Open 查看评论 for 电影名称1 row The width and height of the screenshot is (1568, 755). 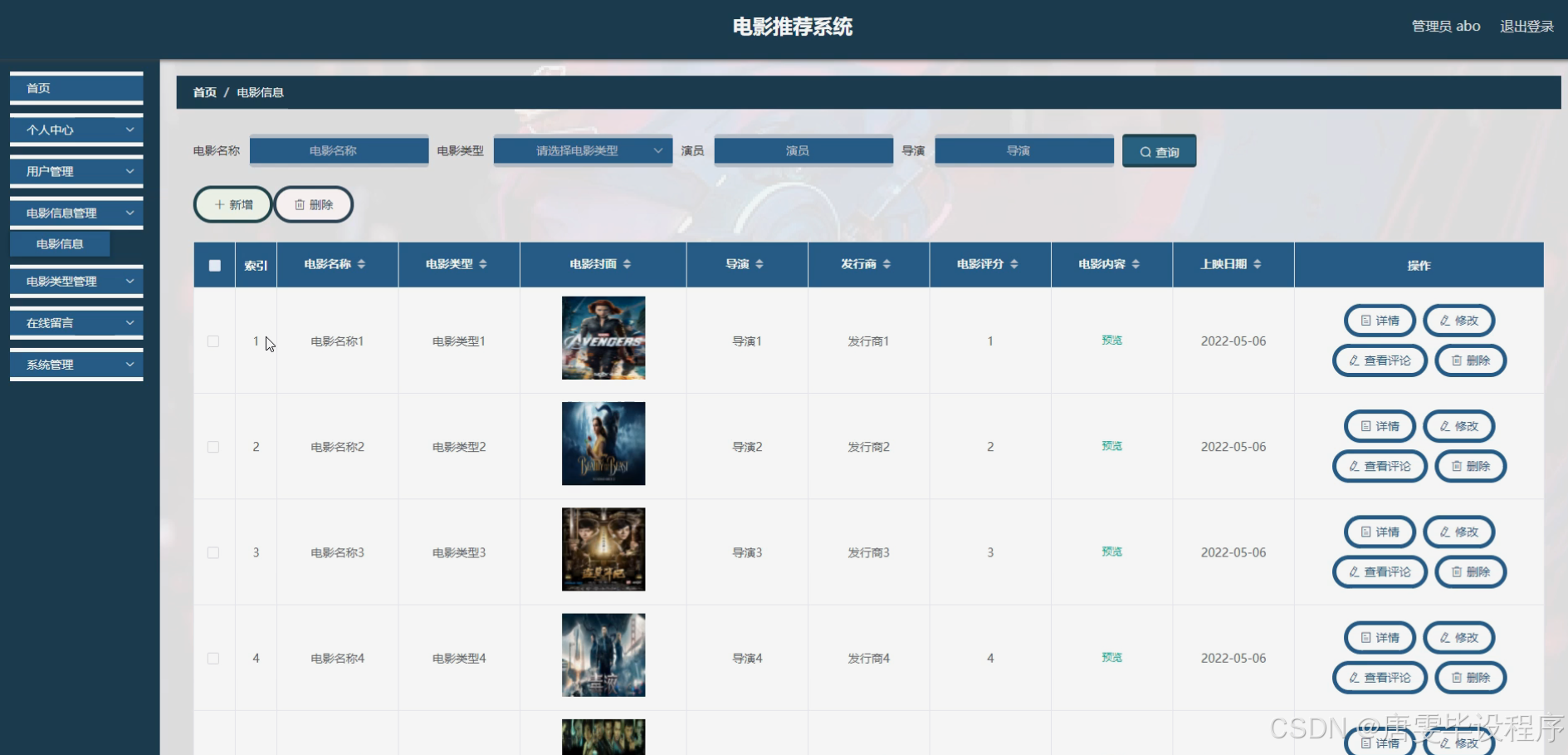1380,360
